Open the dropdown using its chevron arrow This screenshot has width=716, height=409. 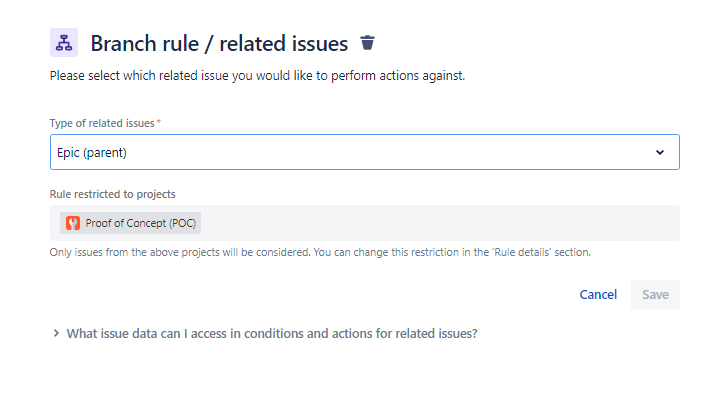660,152
